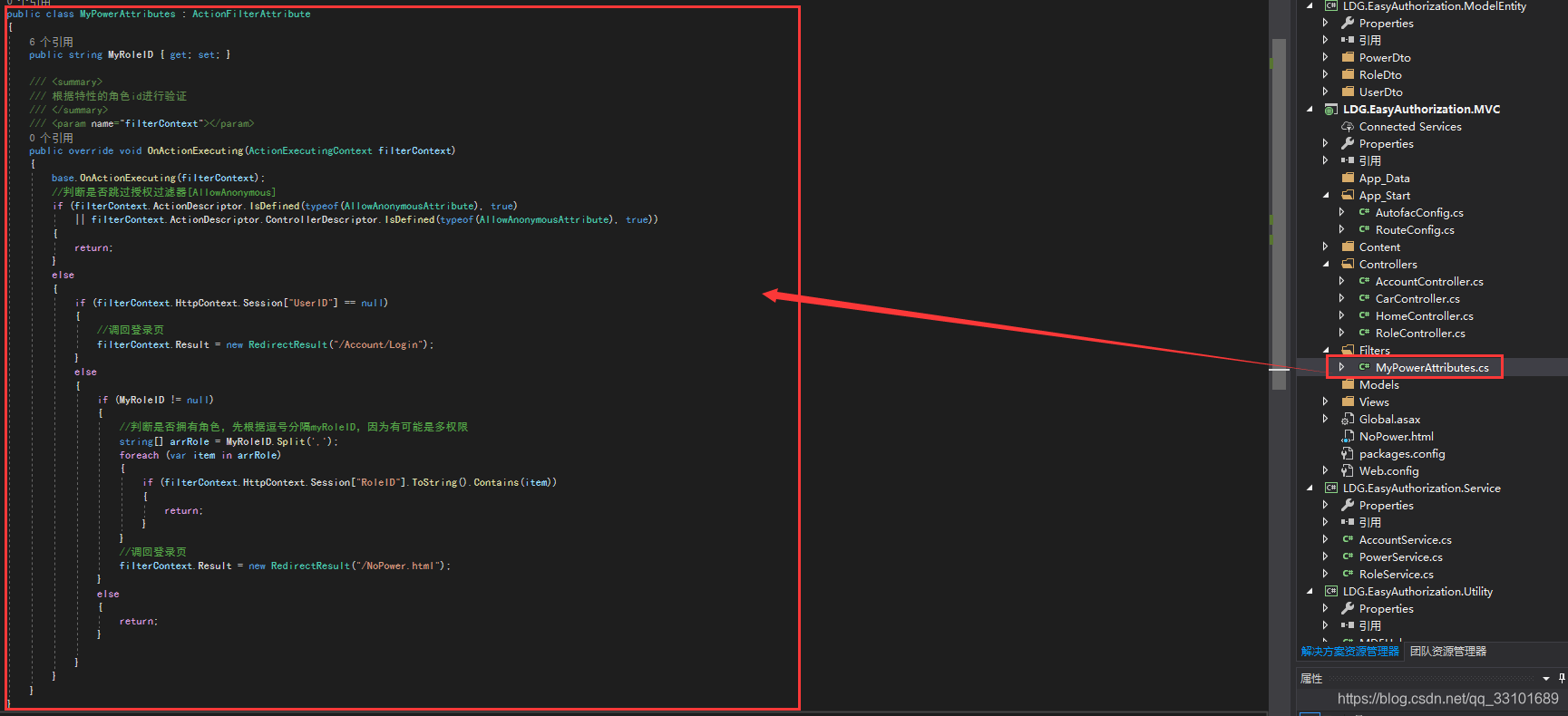
Task: Click 'ActionFilterAttribute' base class name
Action: point(251,14)
